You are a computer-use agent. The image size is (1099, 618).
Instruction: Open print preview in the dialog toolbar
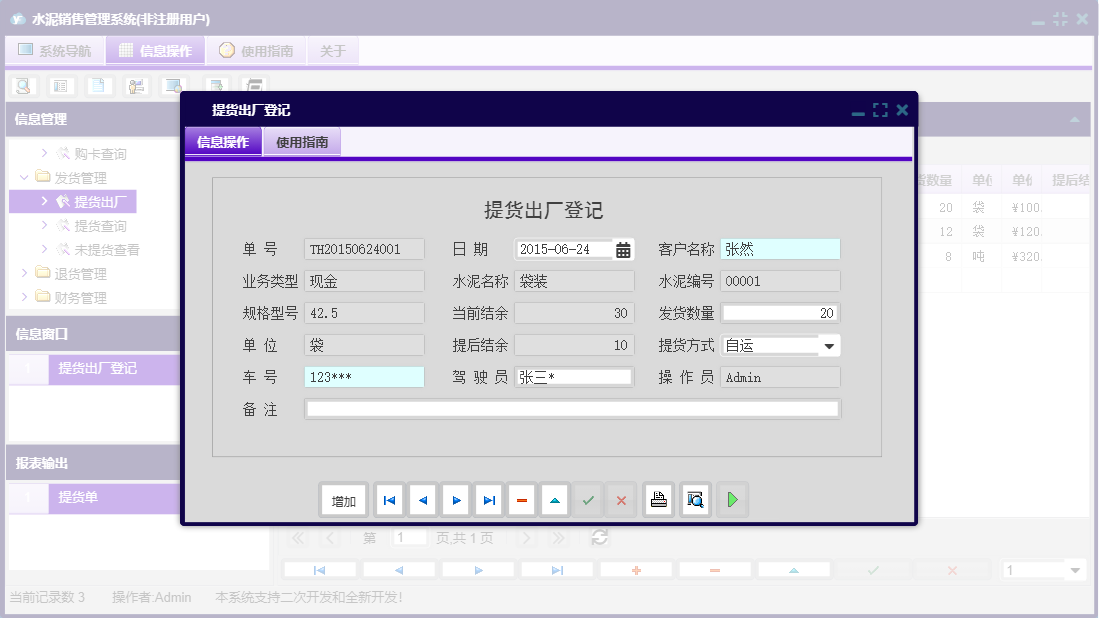tap(695, 499)
